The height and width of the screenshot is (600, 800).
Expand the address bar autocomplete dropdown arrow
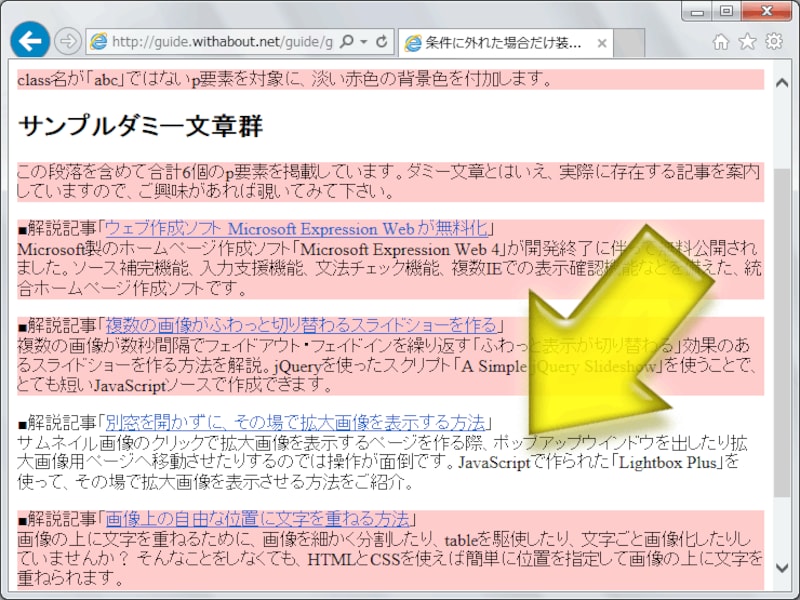365,42
